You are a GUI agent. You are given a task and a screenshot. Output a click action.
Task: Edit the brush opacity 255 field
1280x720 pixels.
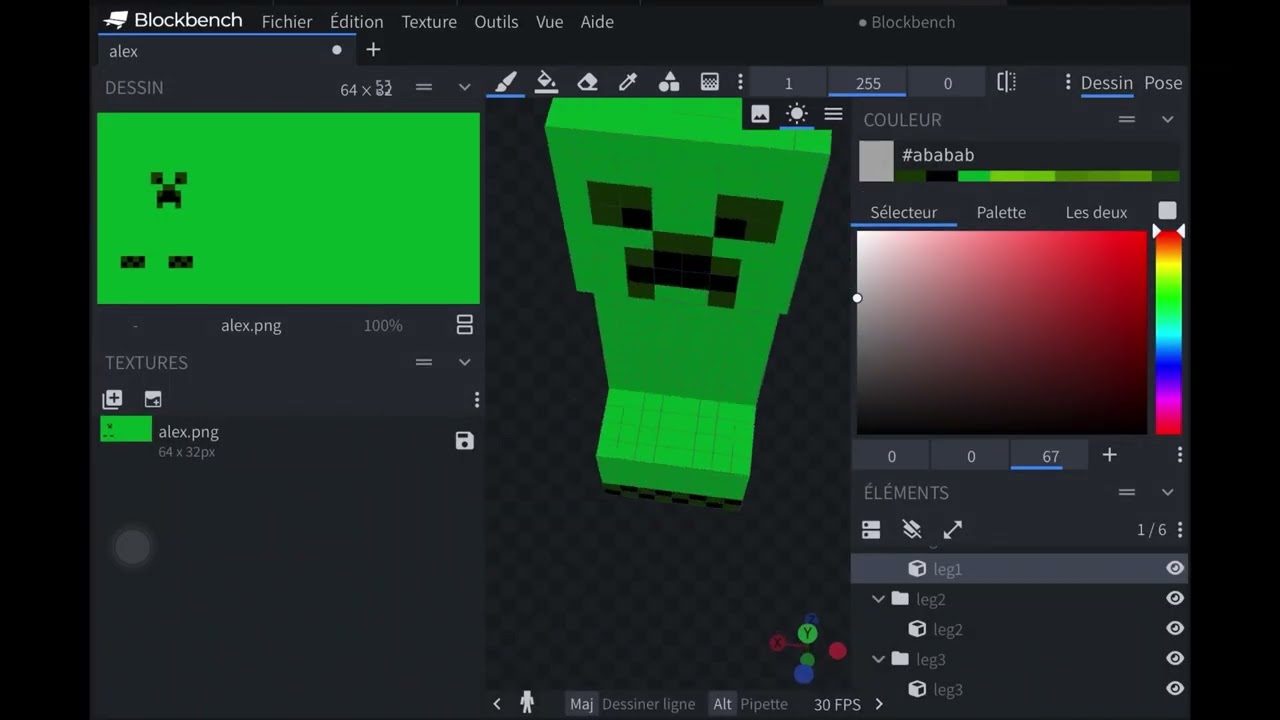pos(868,83)
